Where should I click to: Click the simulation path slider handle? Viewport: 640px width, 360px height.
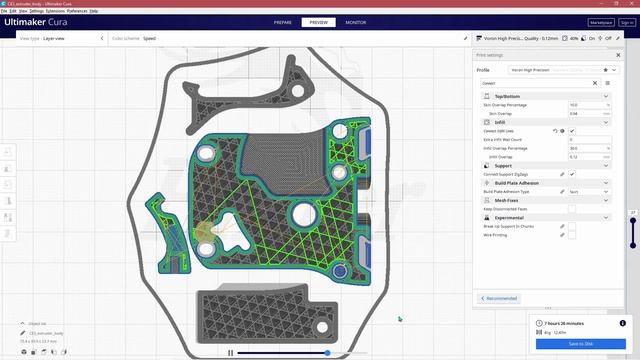[x=327, y=353]
